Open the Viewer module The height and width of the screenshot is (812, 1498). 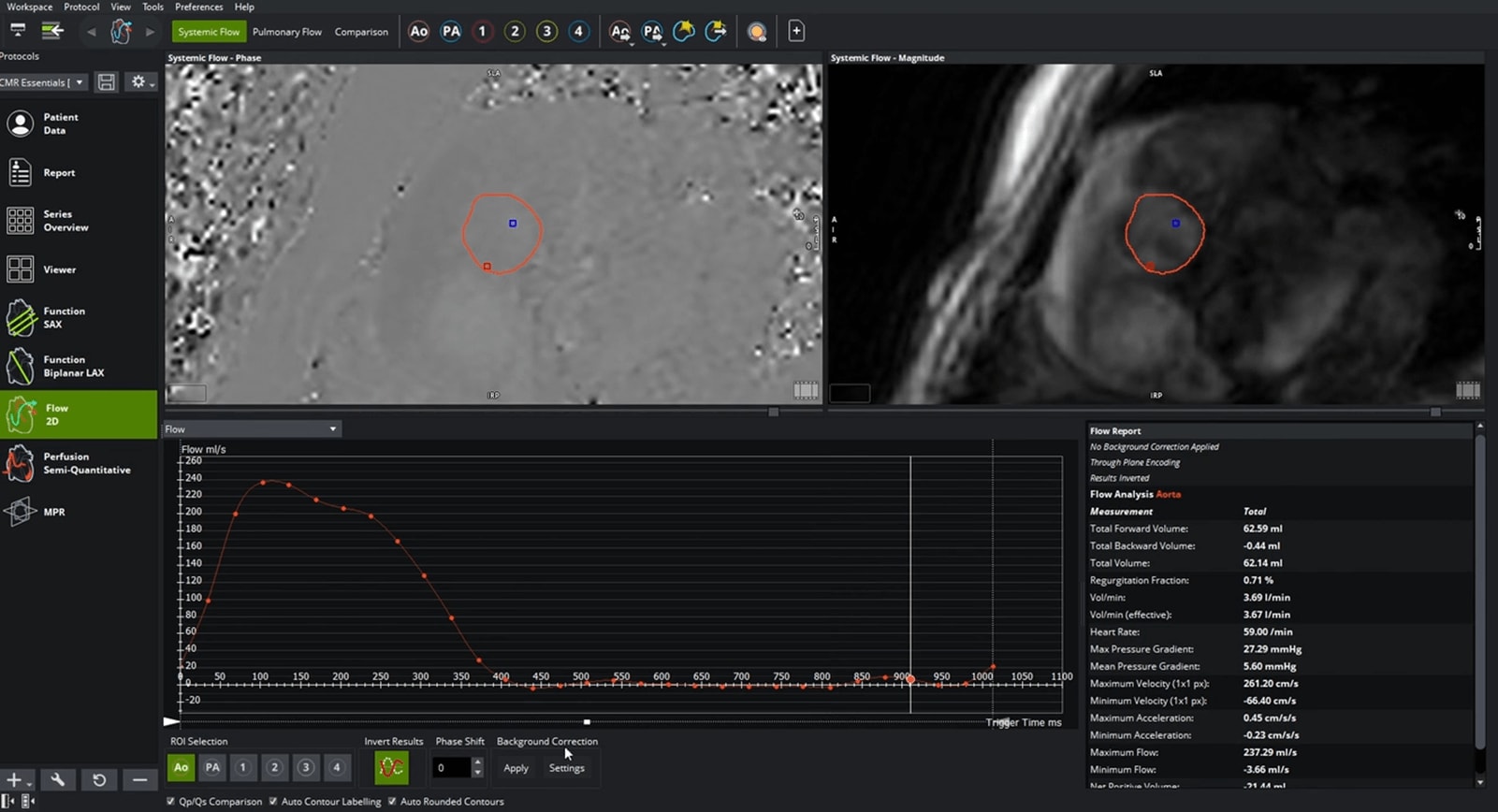pos(79,269)
